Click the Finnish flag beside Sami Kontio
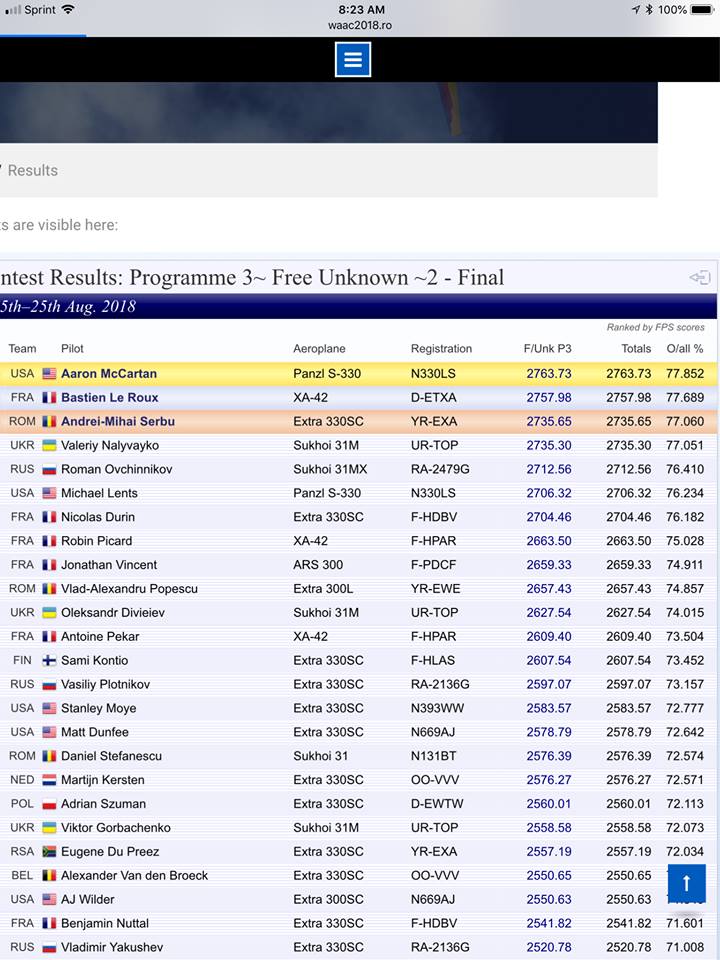 point(49,661)
